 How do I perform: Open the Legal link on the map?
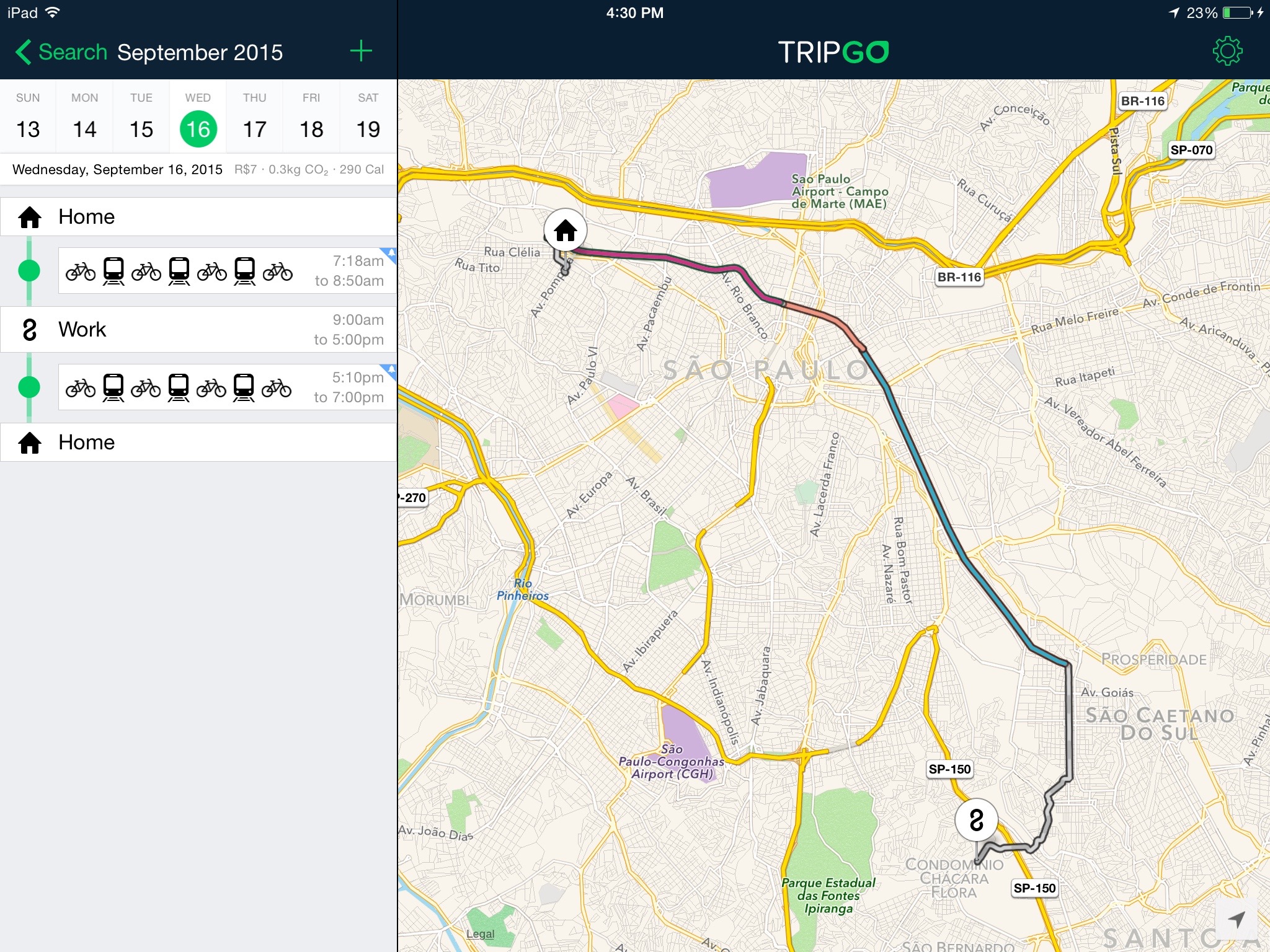pos(481,934)
